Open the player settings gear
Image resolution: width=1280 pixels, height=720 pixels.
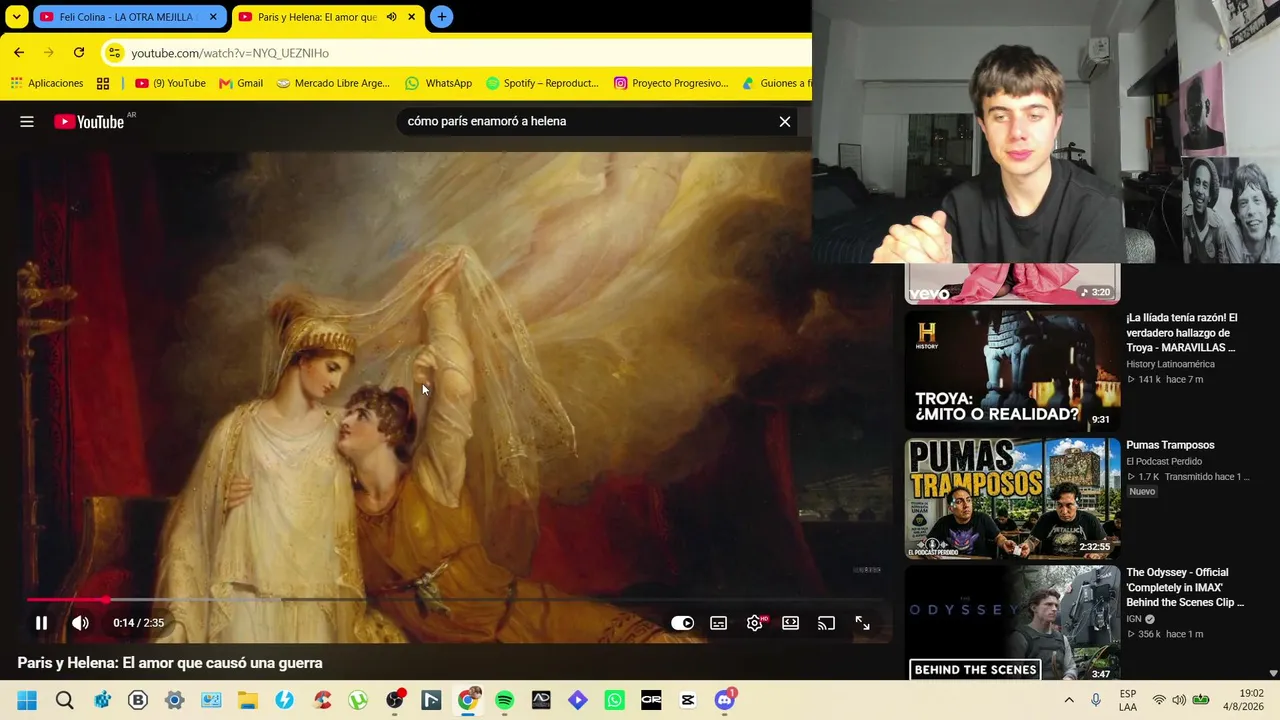click(x=755, y=623)
